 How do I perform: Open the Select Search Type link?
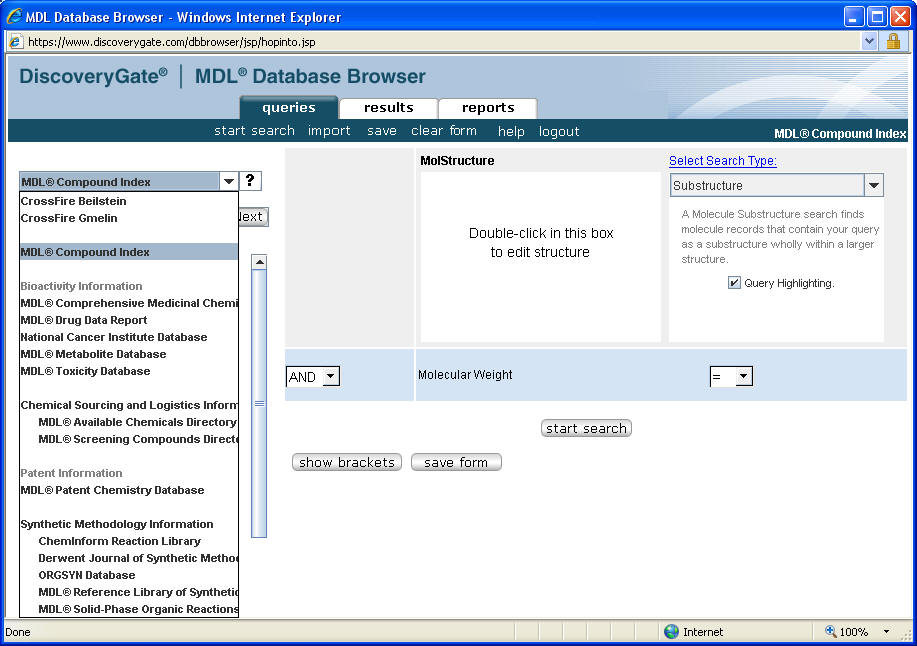click(722, 161)
